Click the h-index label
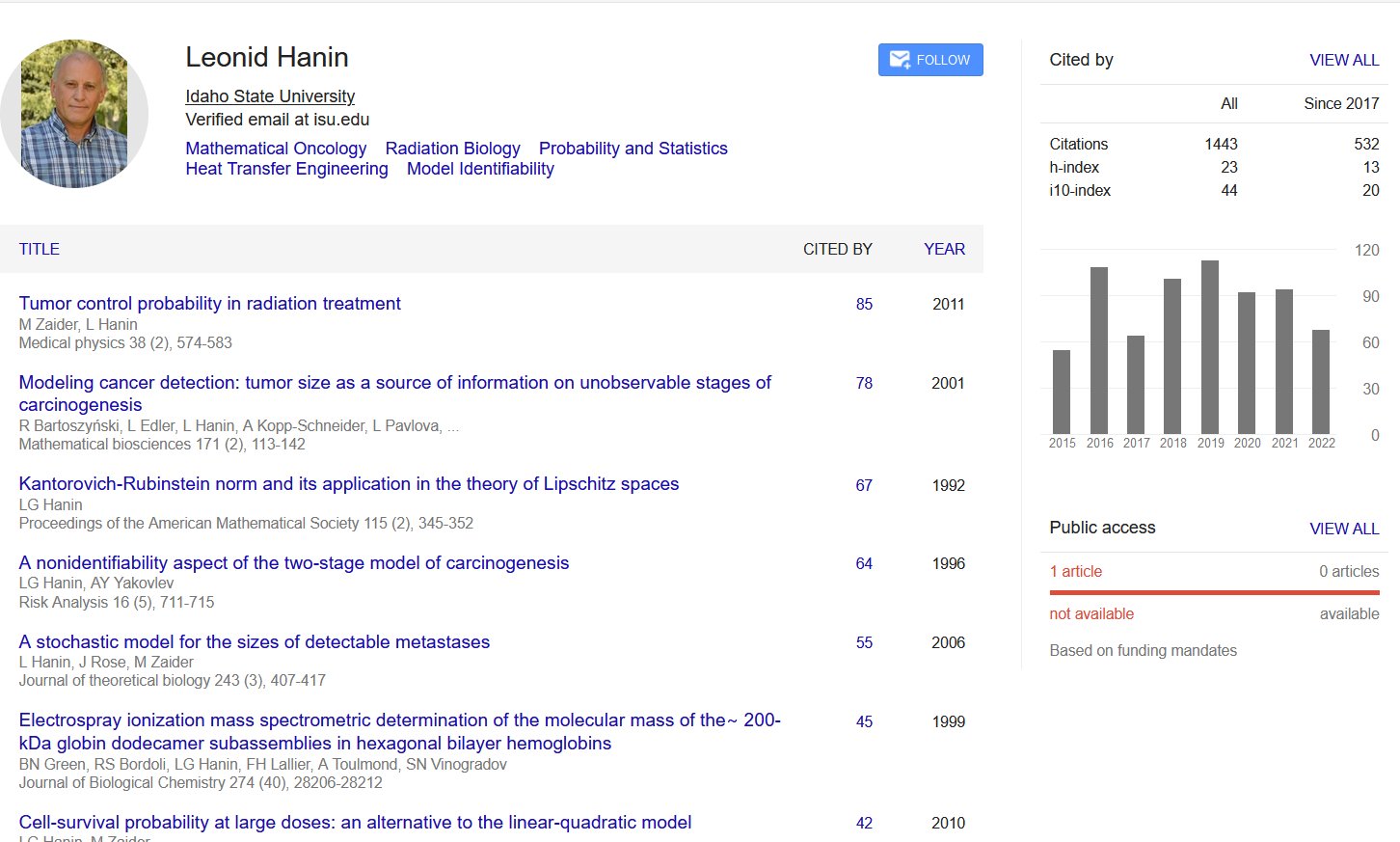1400x842 pixels. pos(1074,167)
